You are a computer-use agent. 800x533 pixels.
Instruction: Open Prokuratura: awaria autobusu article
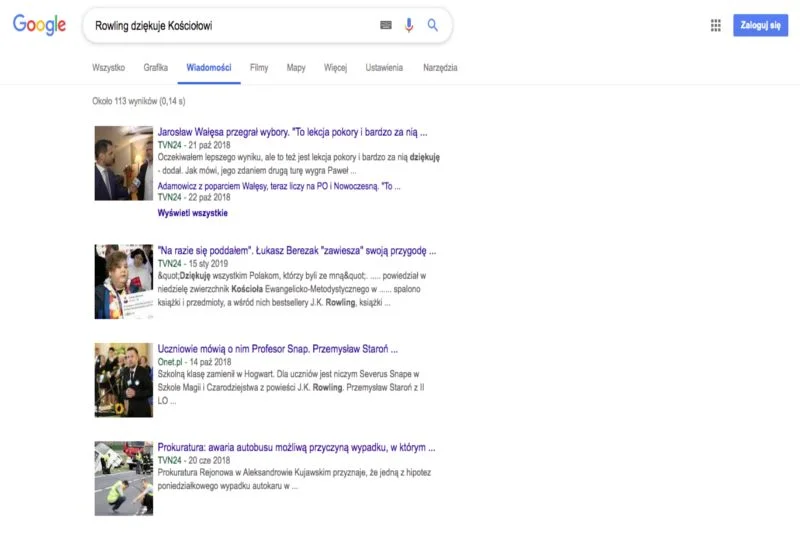pyautogui.click(x=296, y=447)
